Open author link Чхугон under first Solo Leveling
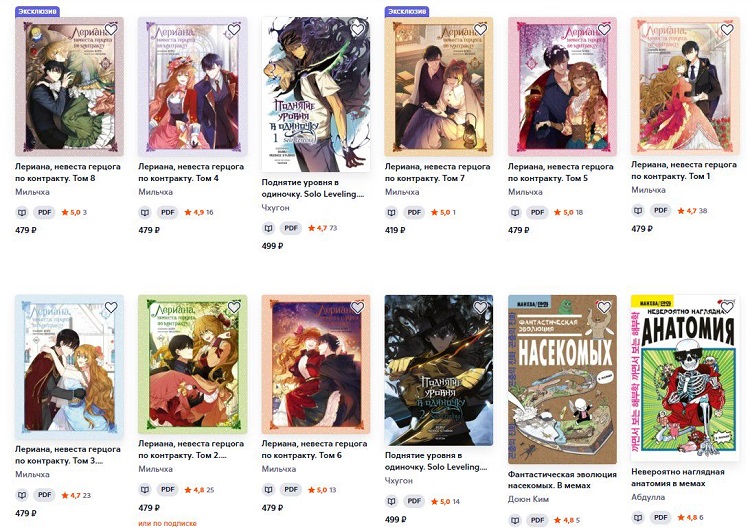This screenshot has height=528, width=750. pyautogui.click(x=276, y=208)
